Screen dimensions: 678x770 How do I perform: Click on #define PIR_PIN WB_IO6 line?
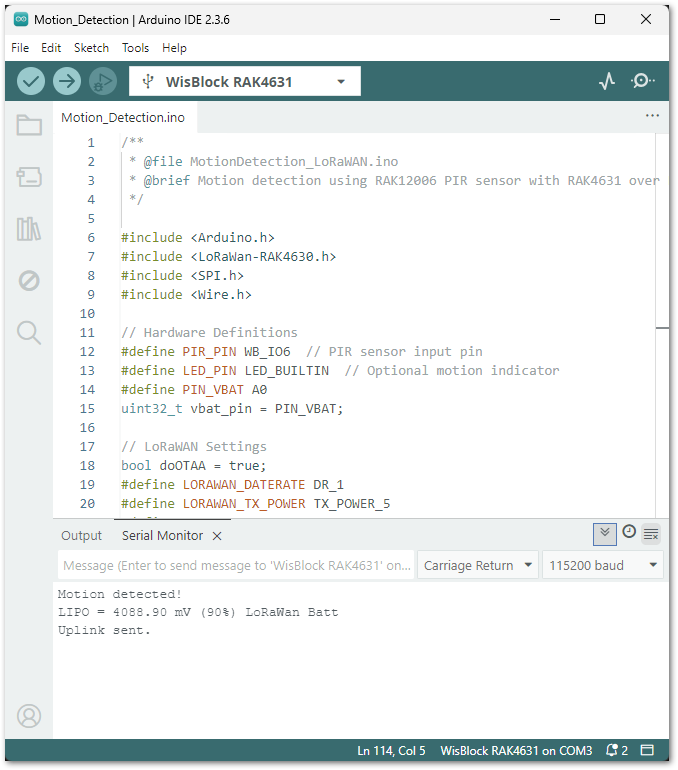click(206, 352)
